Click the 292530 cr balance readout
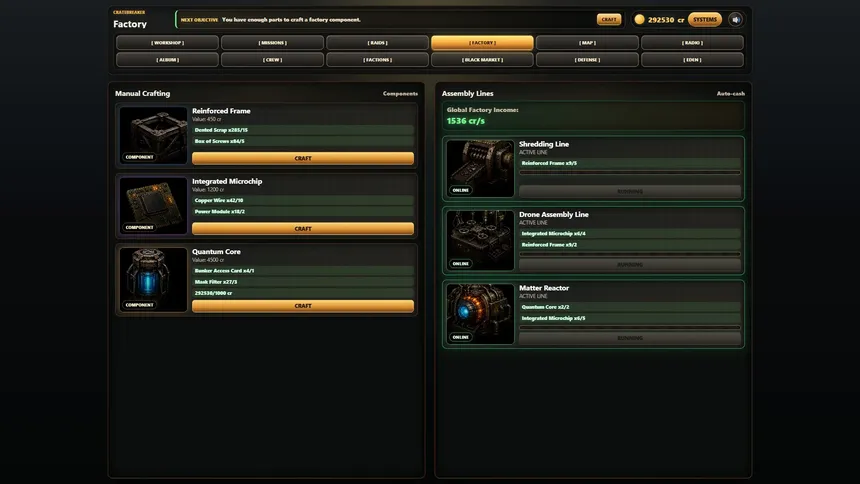 point(666,20)
